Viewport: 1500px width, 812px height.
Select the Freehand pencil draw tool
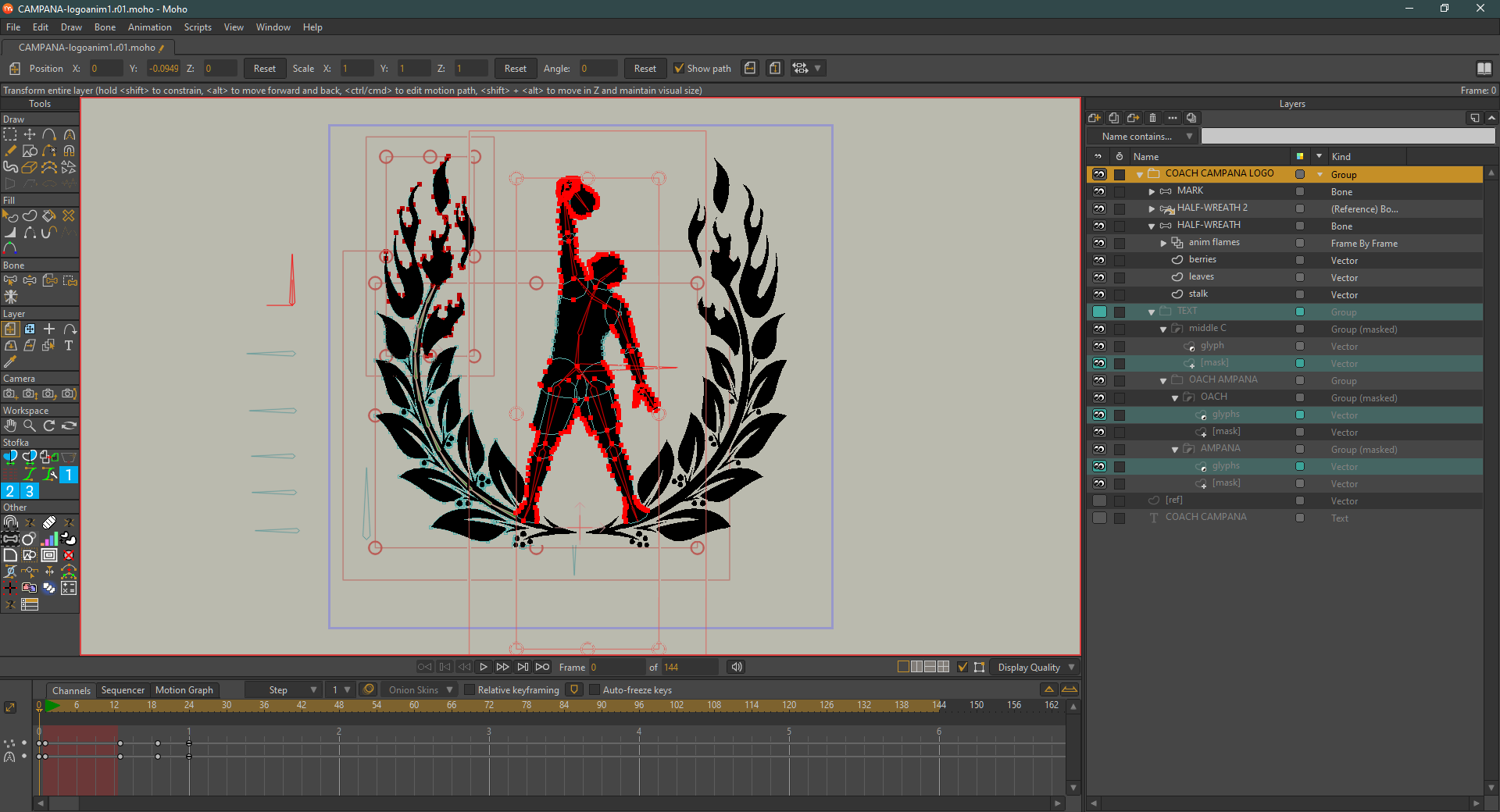(10, 151)
